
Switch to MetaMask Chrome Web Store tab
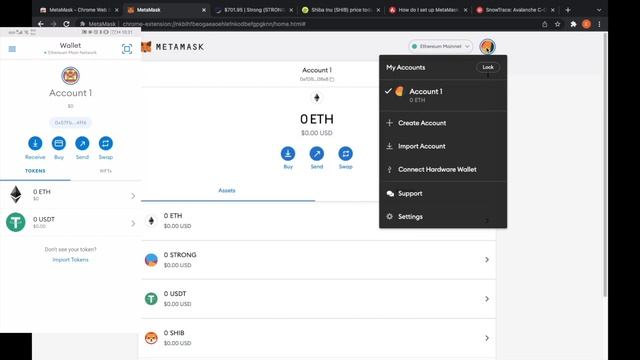coord(78,10)
